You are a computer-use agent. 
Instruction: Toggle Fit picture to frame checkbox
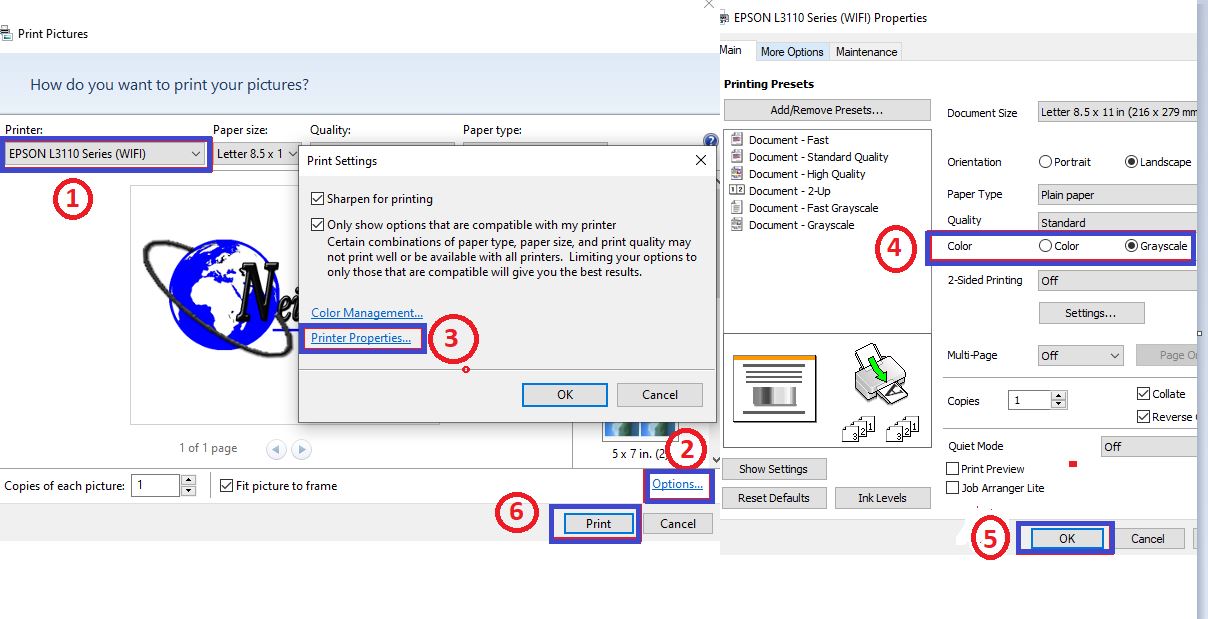(227, 486)
